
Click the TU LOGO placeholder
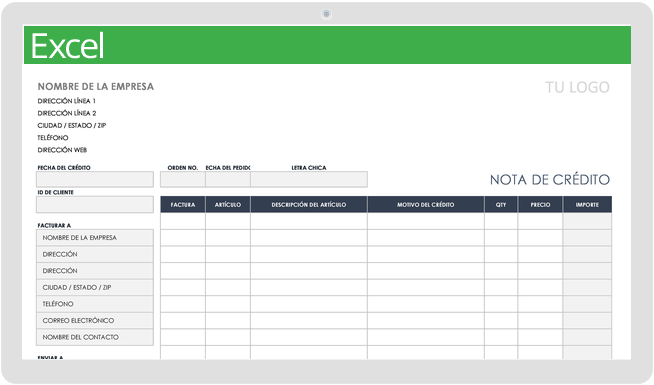(577, 87)
